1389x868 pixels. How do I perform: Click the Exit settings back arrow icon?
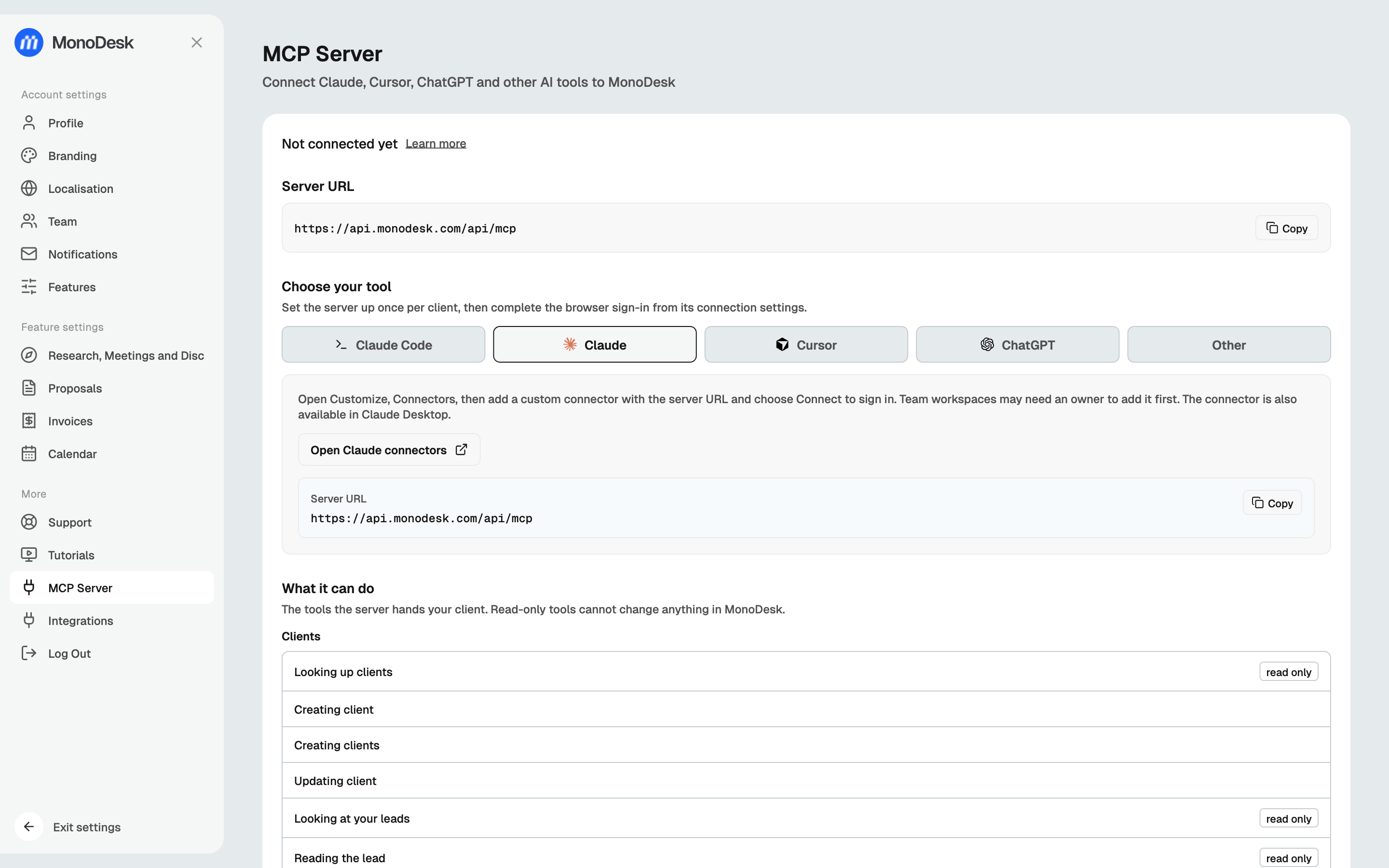(29, 827)
